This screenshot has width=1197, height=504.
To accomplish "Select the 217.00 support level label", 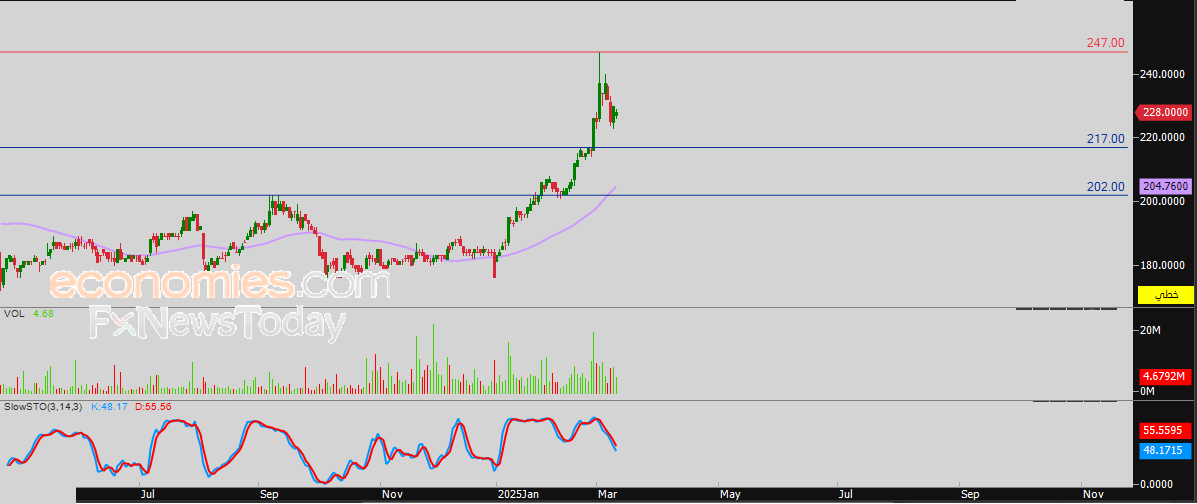I will pyautogui.click(x=1105, y=139).
